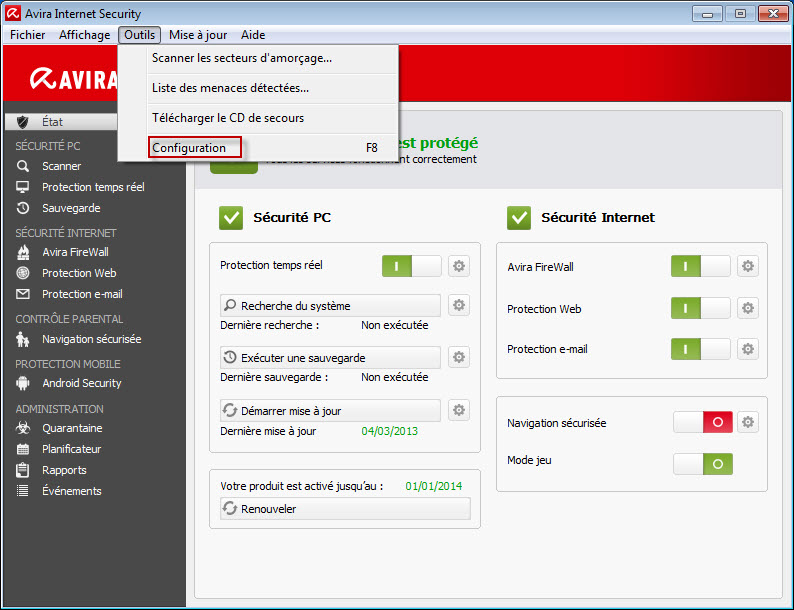Toggle Avira FireWall switch
794x610 pixels.
click(x=701, y=266)
